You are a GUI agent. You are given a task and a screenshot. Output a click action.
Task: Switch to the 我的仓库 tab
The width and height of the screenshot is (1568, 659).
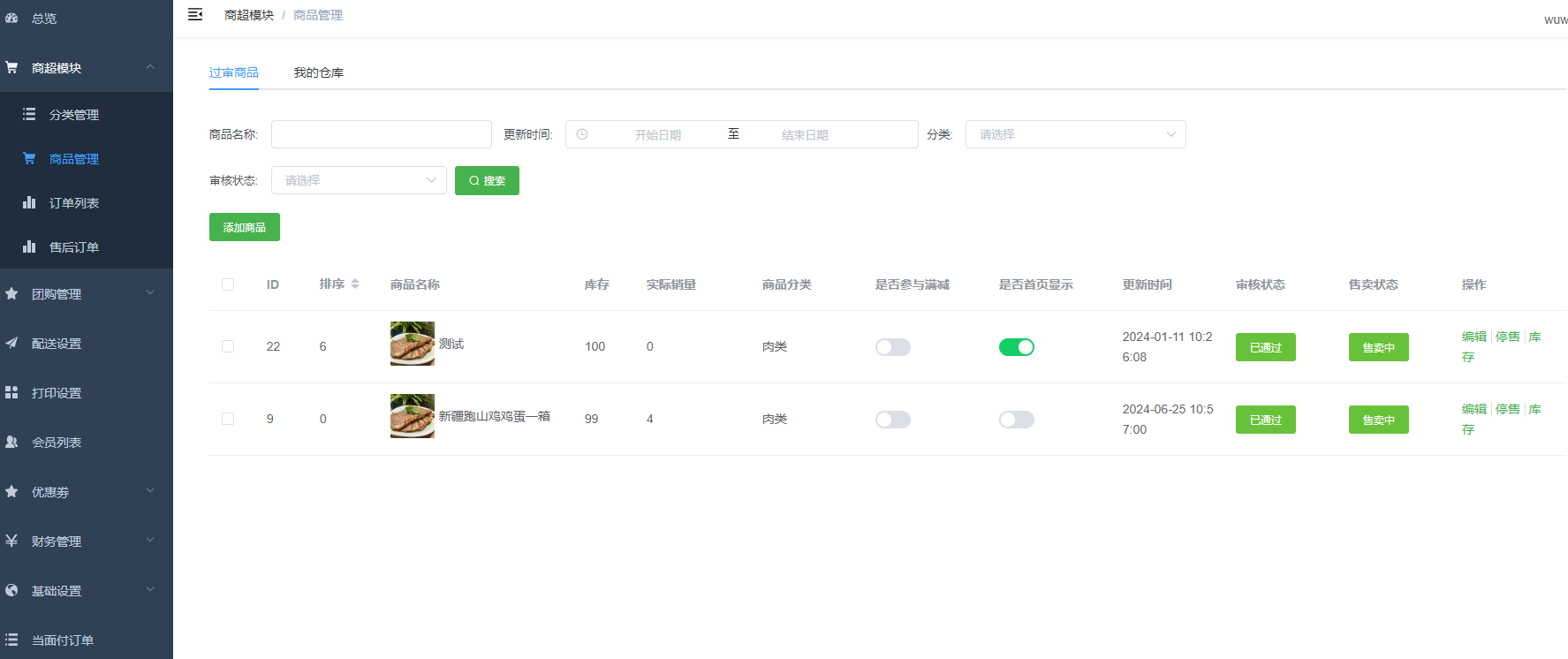click(x=318, y=72)
